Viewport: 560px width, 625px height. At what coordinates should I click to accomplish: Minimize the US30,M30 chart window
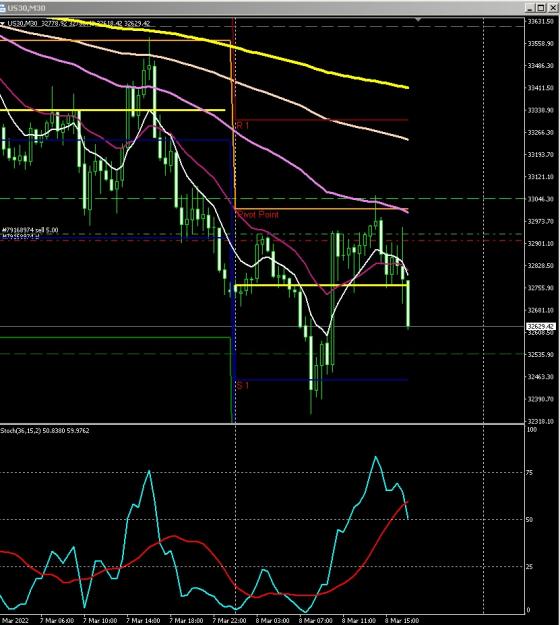coord(530,8)
